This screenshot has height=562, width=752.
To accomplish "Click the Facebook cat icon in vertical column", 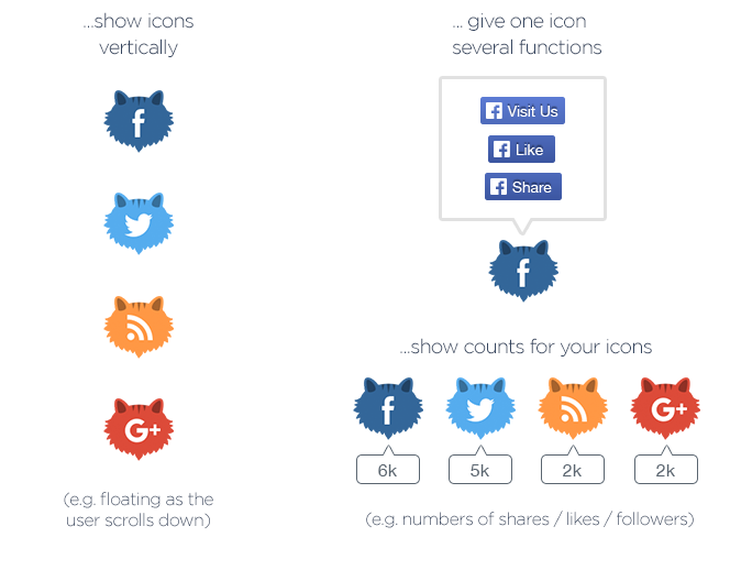I will (139, 121).
